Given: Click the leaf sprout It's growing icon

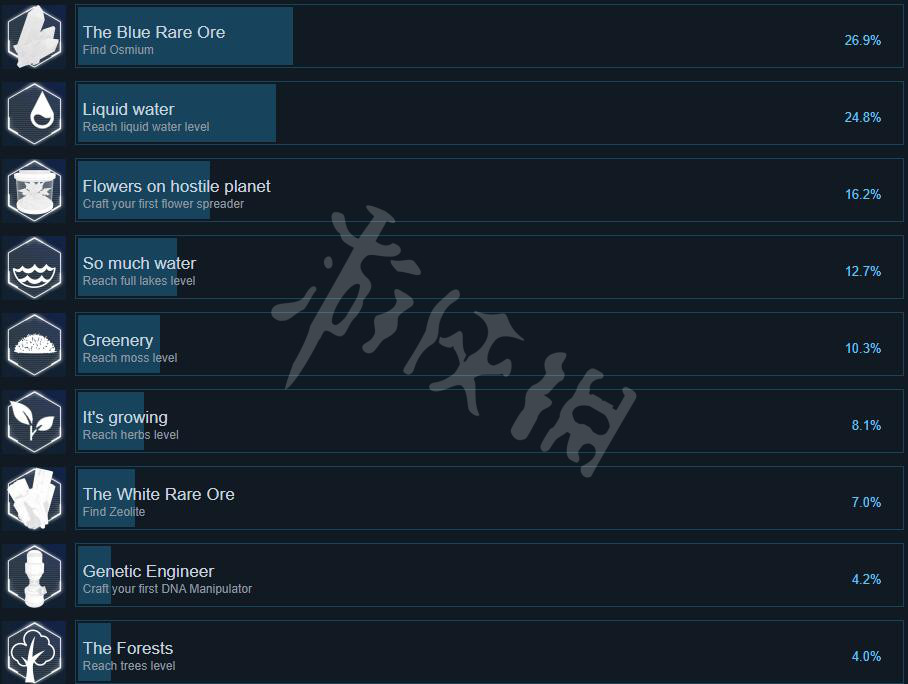Looking at the screenshot, I should (34, 422).
